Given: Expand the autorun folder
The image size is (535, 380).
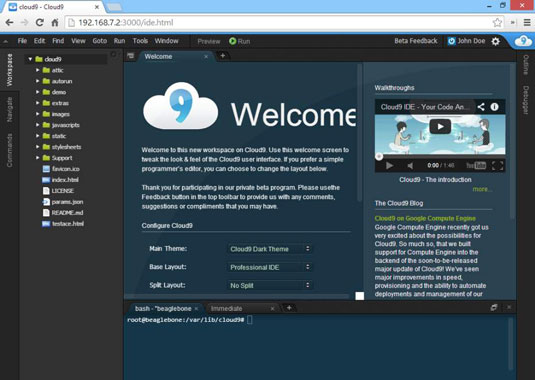Looking at the screenshot, I should [x=38, y=81].
